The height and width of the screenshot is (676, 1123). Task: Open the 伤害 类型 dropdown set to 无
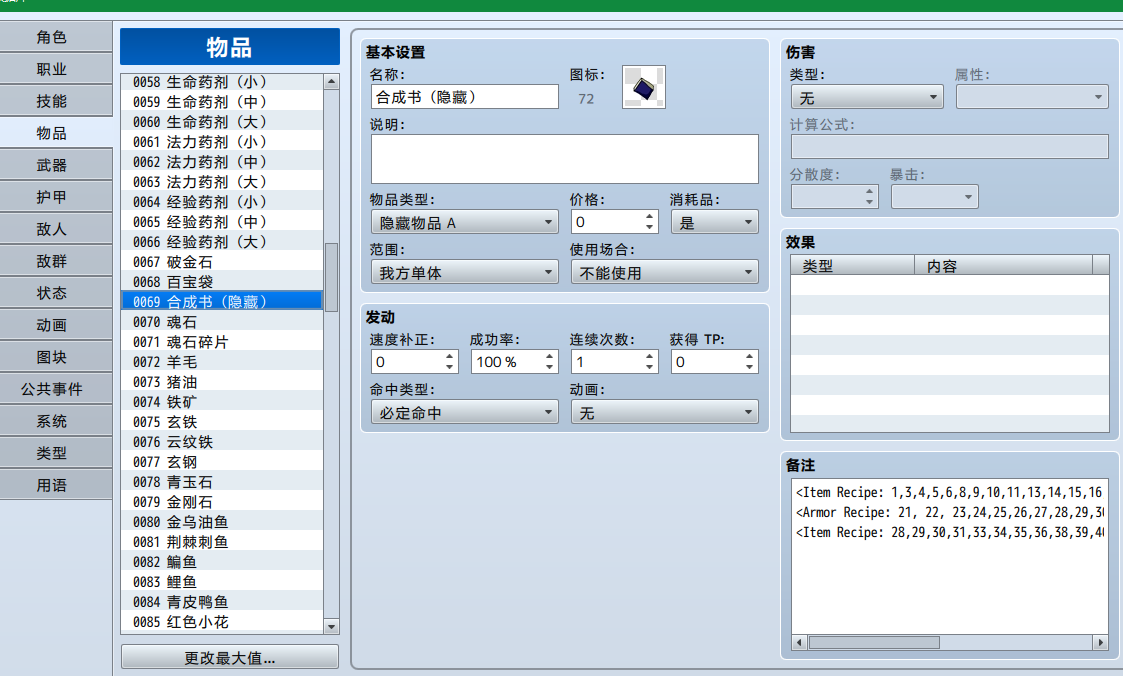click(867, 97)
